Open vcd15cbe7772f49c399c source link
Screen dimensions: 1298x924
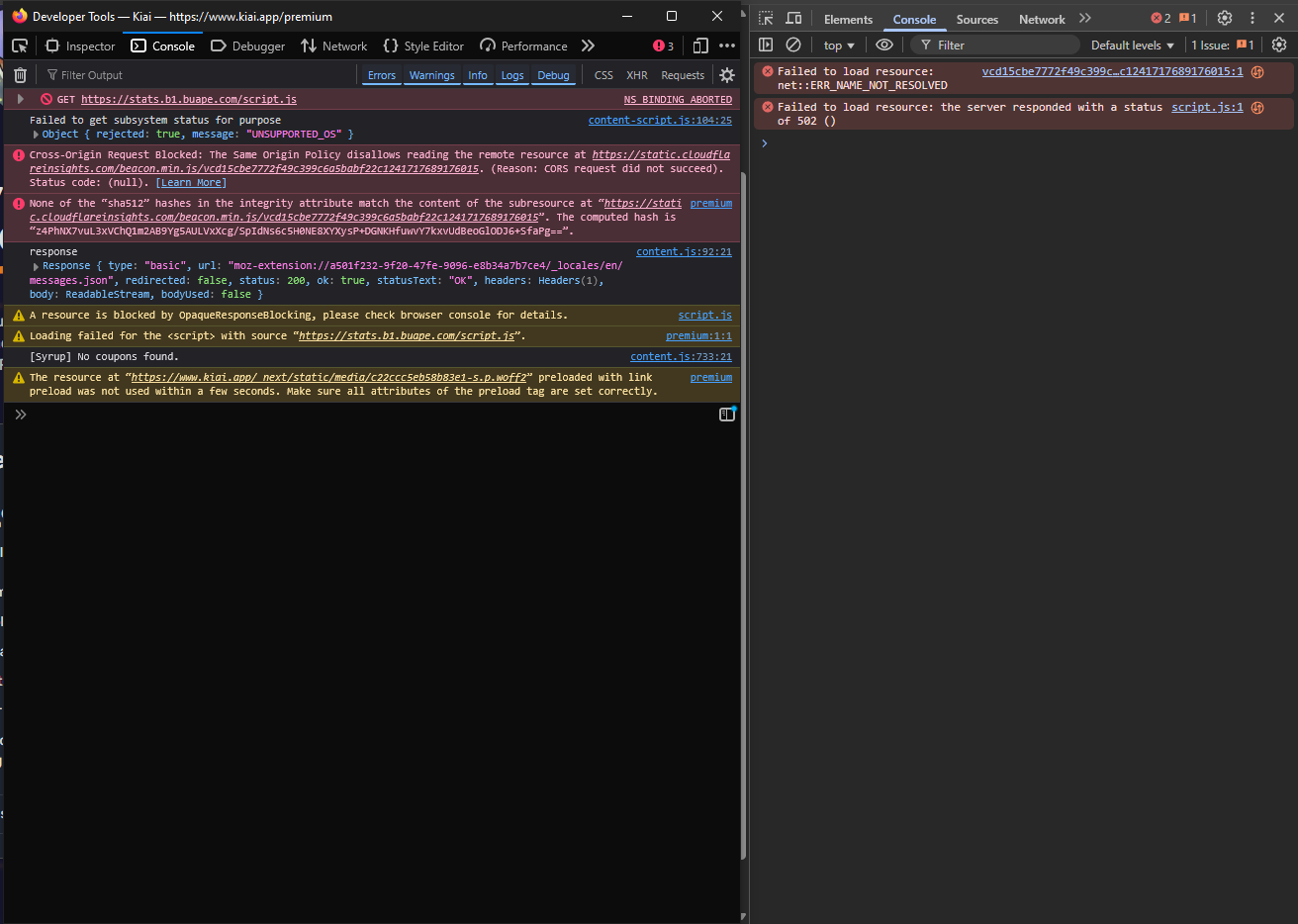[x=1113, y=71]
